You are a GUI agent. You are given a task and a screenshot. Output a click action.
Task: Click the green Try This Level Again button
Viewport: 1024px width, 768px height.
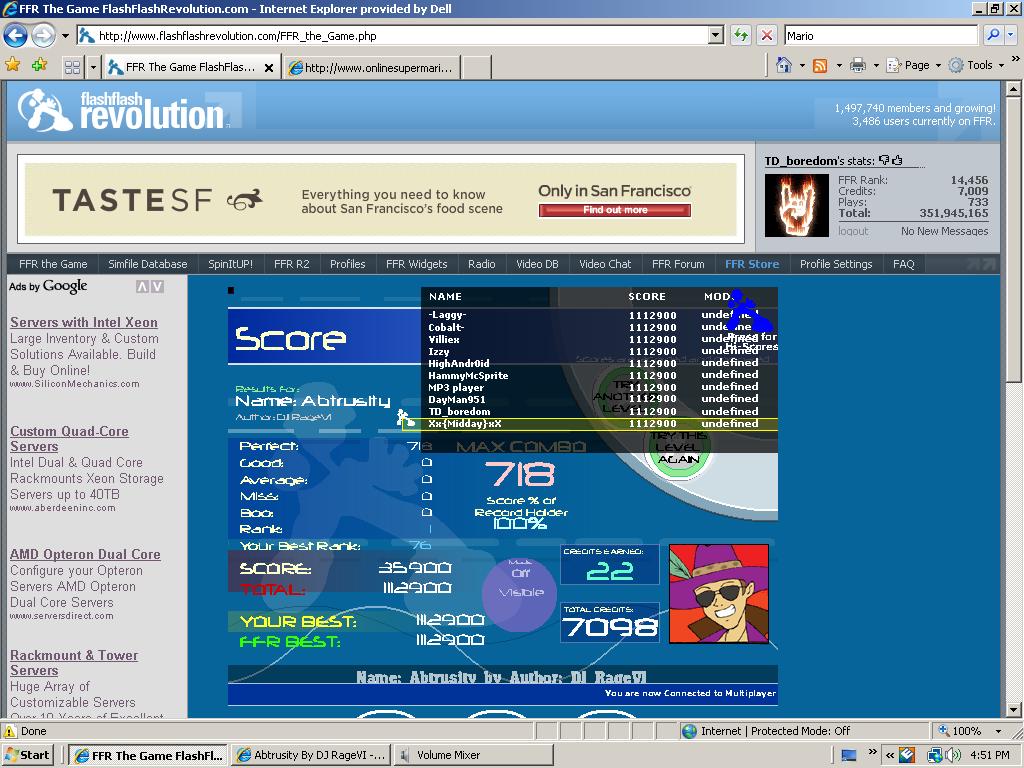pos(678,447)
